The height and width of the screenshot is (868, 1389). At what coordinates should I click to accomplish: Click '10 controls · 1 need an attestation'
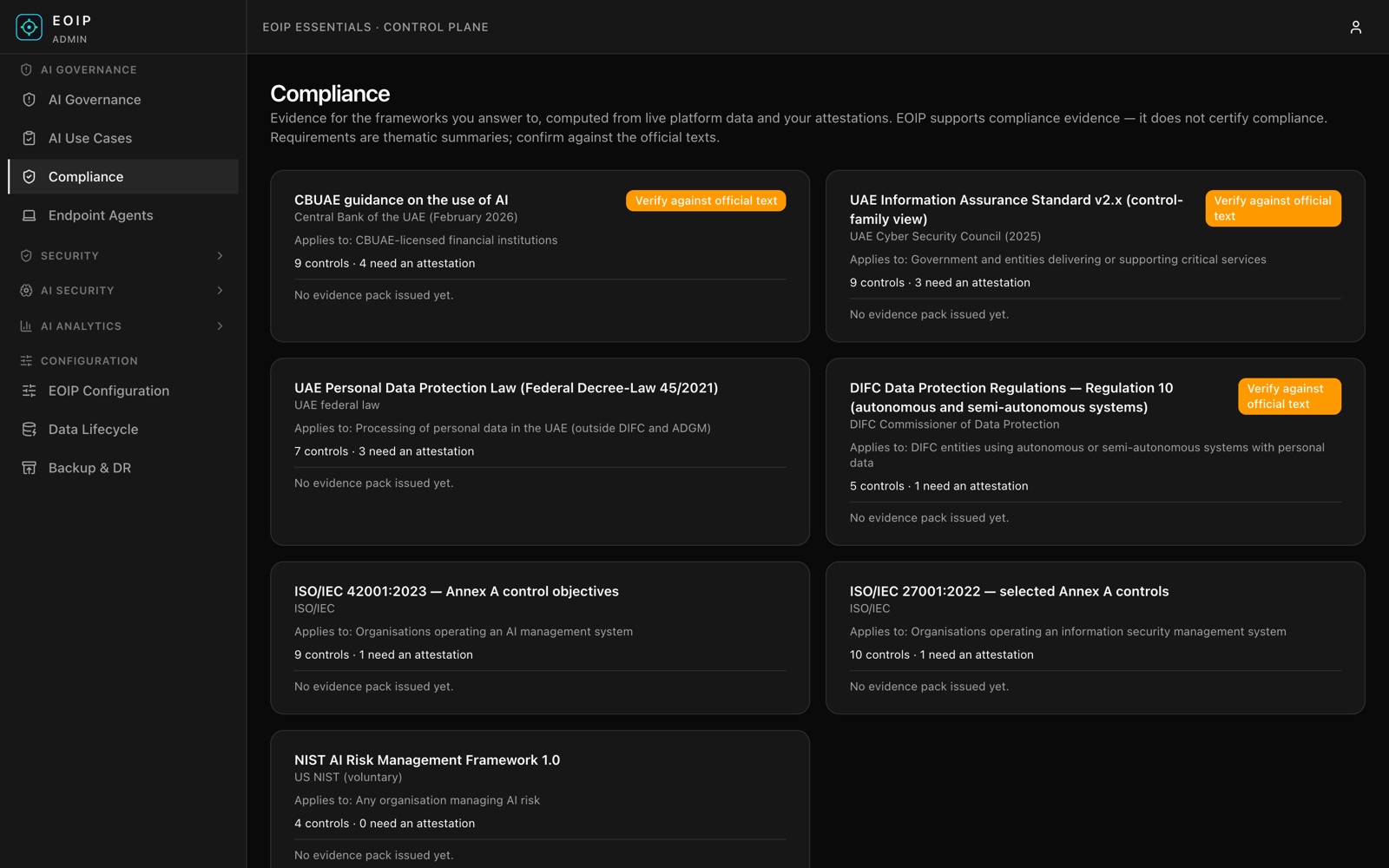[x=942, y=654]
